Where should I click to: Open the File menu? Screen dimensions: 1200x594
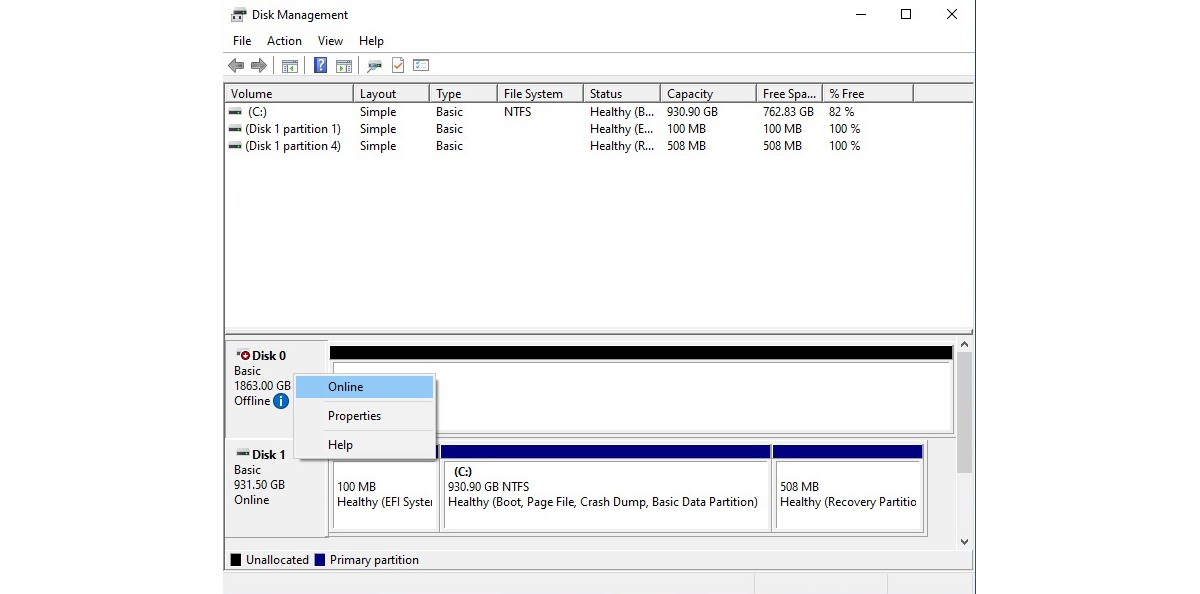(x=242, y=41)
